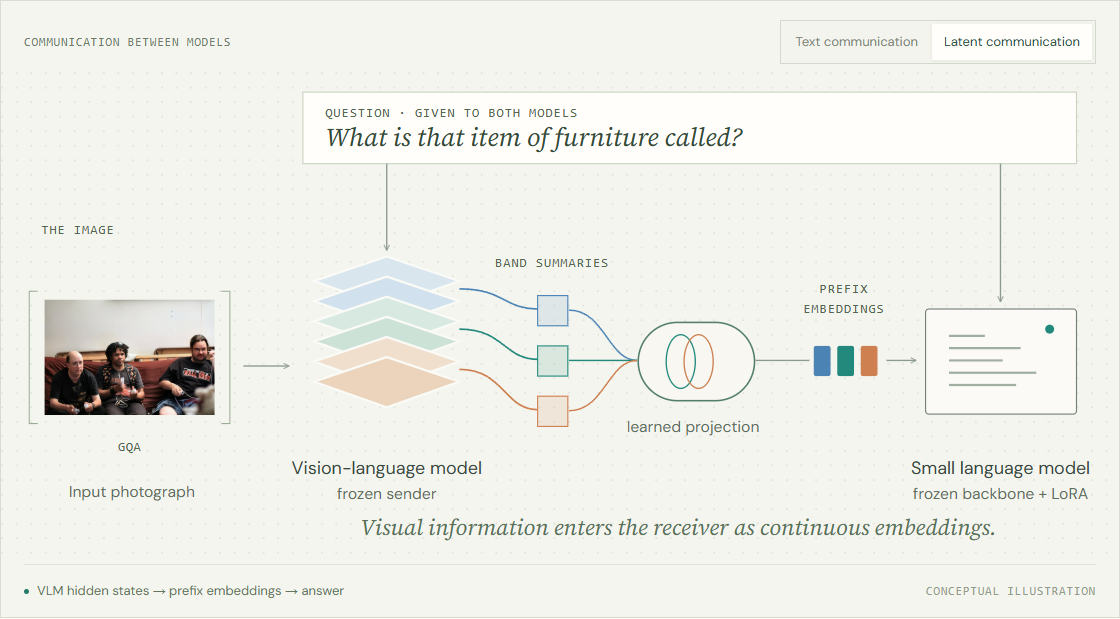The height and width of the screenshot is (619, 1120).
Task: Click the GQA input photograph thumbnail
Action: coord(129,357)
